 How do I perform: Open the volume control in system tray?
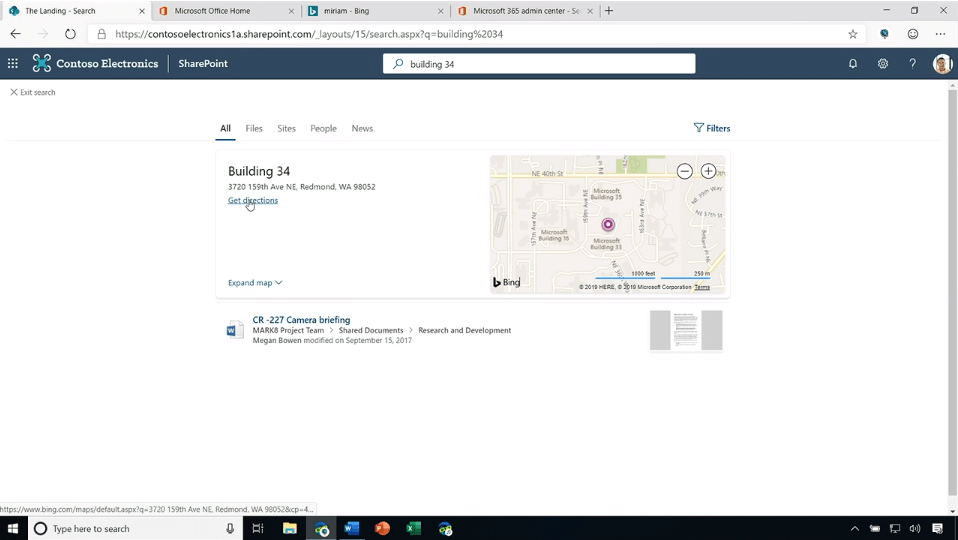point(915,528)
